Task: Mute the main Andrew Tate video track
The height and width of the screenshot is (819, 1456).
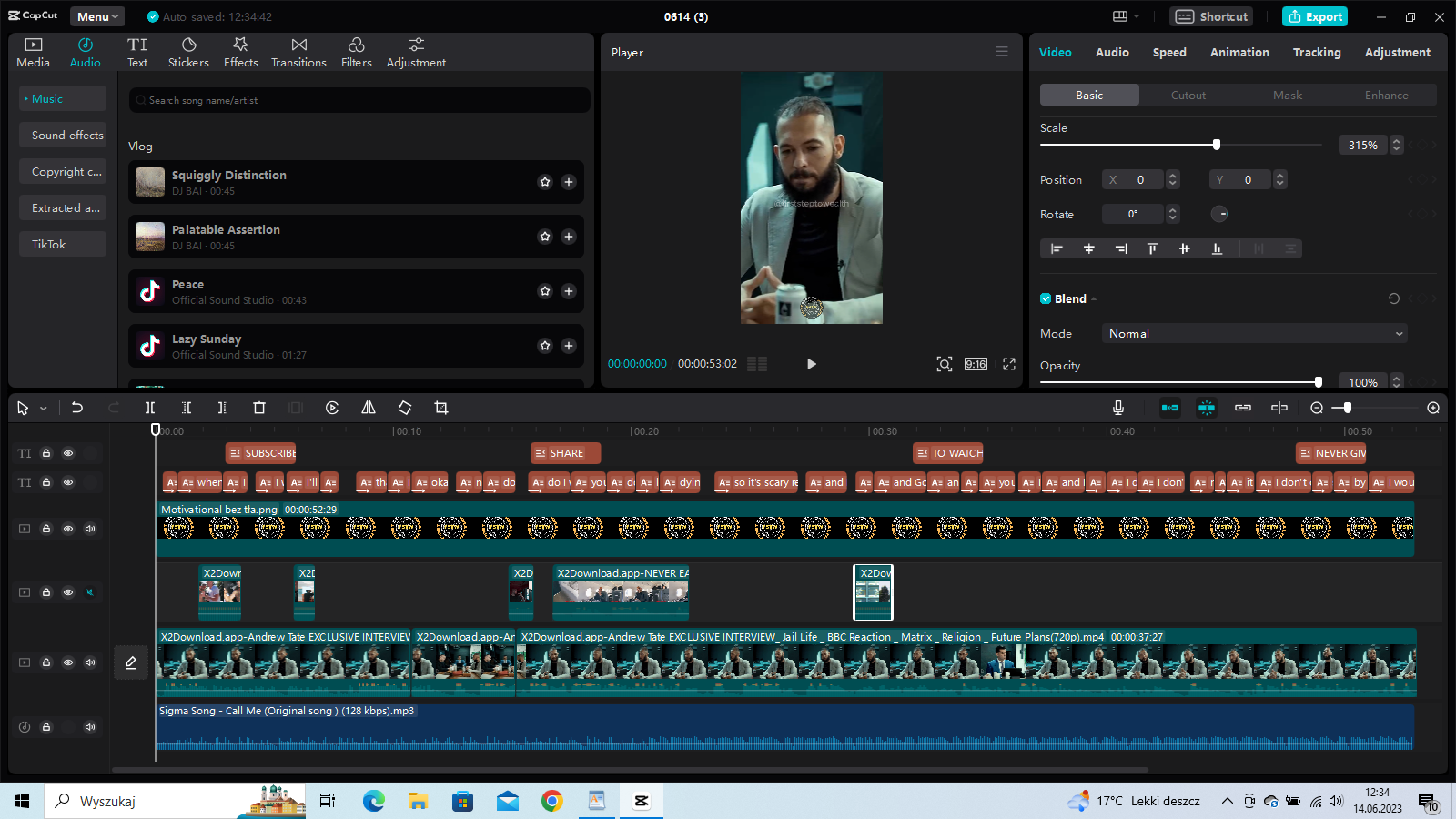Action: click(90, 662)
